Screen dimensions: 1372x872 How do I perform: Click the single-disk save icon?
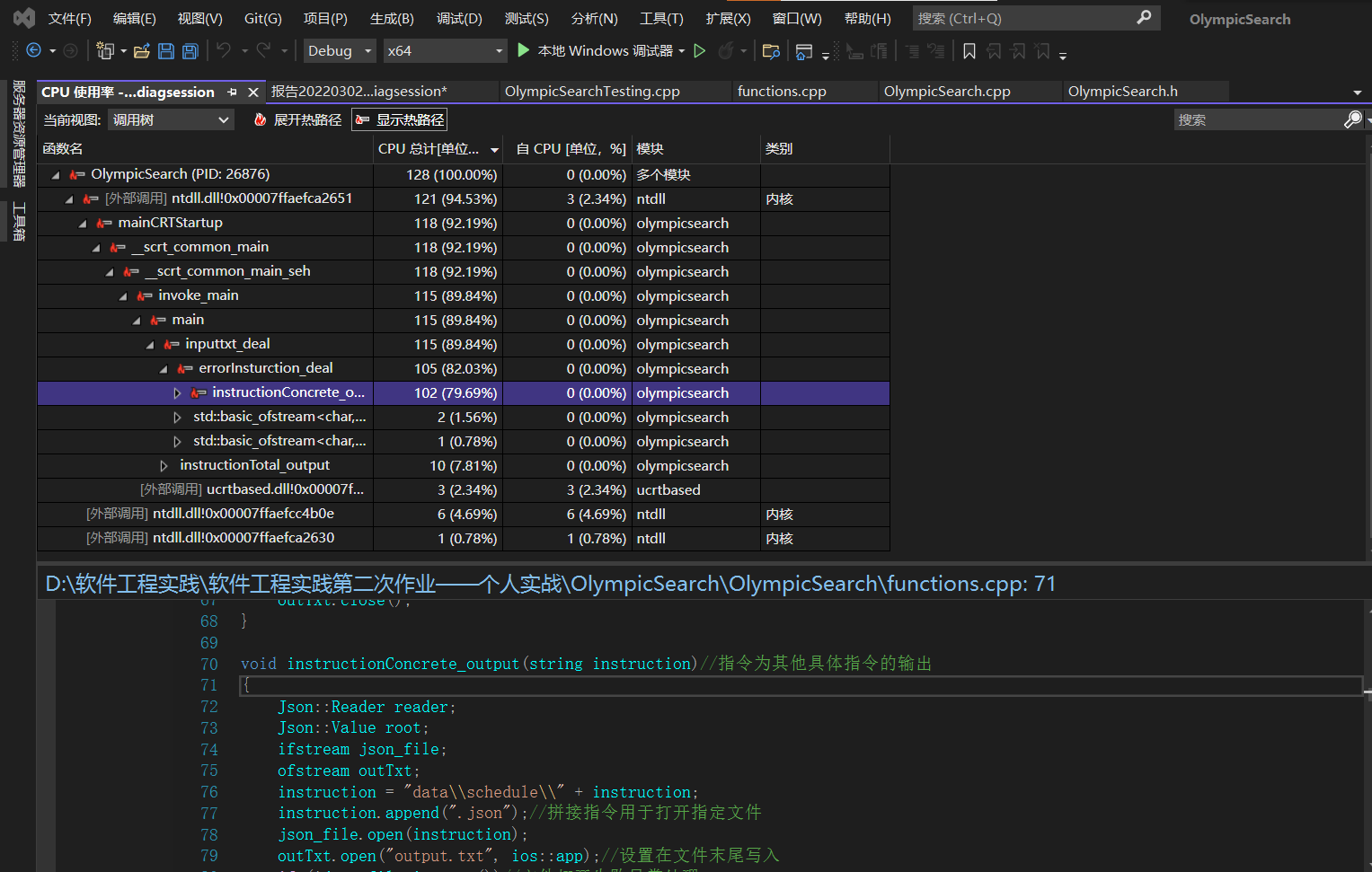pyautogui.click(x=166, y=51)
